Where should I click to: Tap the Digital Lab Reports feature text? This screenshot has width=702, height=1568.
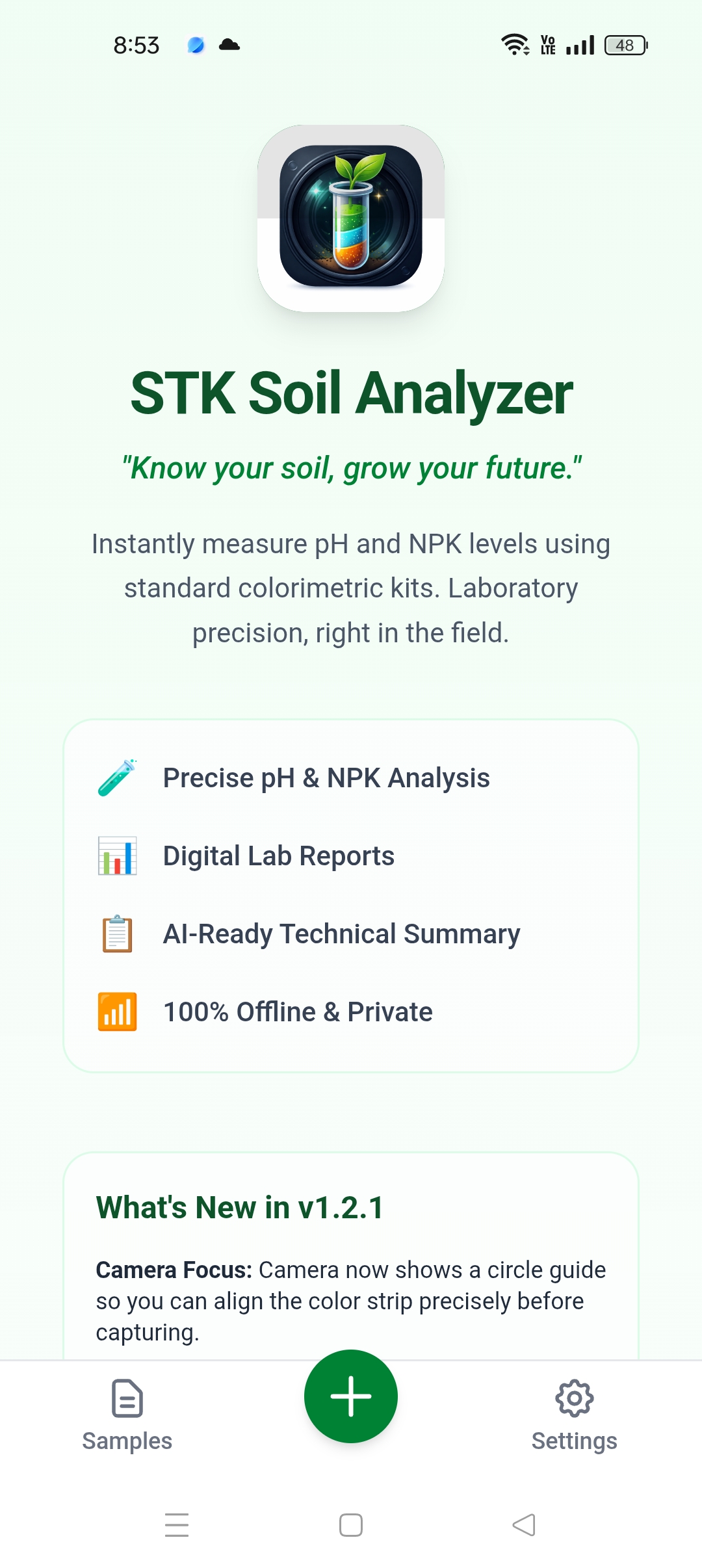point(279,856)
